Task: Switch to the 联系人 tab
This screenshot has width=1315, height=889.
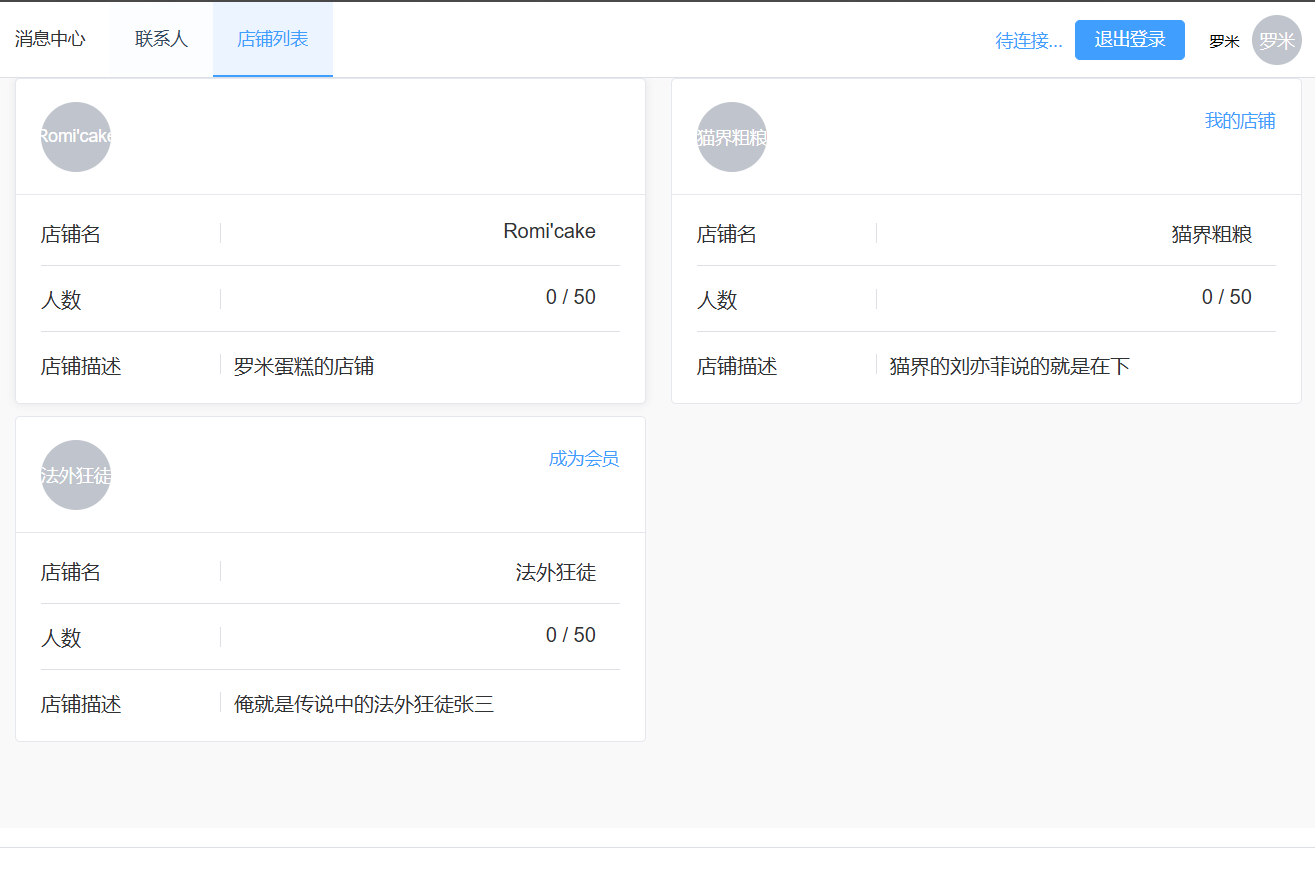Action: coord(161,39)
